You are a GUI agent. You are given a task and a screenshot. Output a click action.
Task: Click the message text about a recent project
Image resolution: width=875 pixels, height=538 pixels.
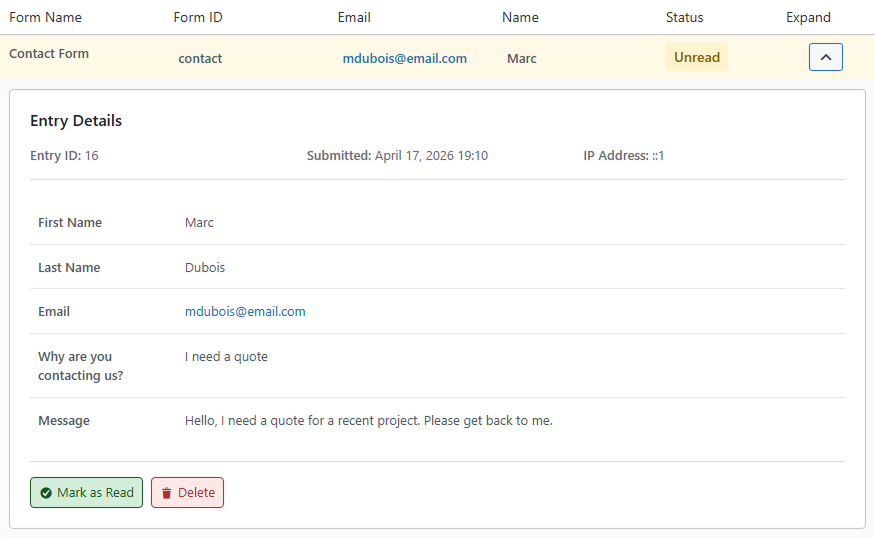pyautogui.click(x=369, y=421)
